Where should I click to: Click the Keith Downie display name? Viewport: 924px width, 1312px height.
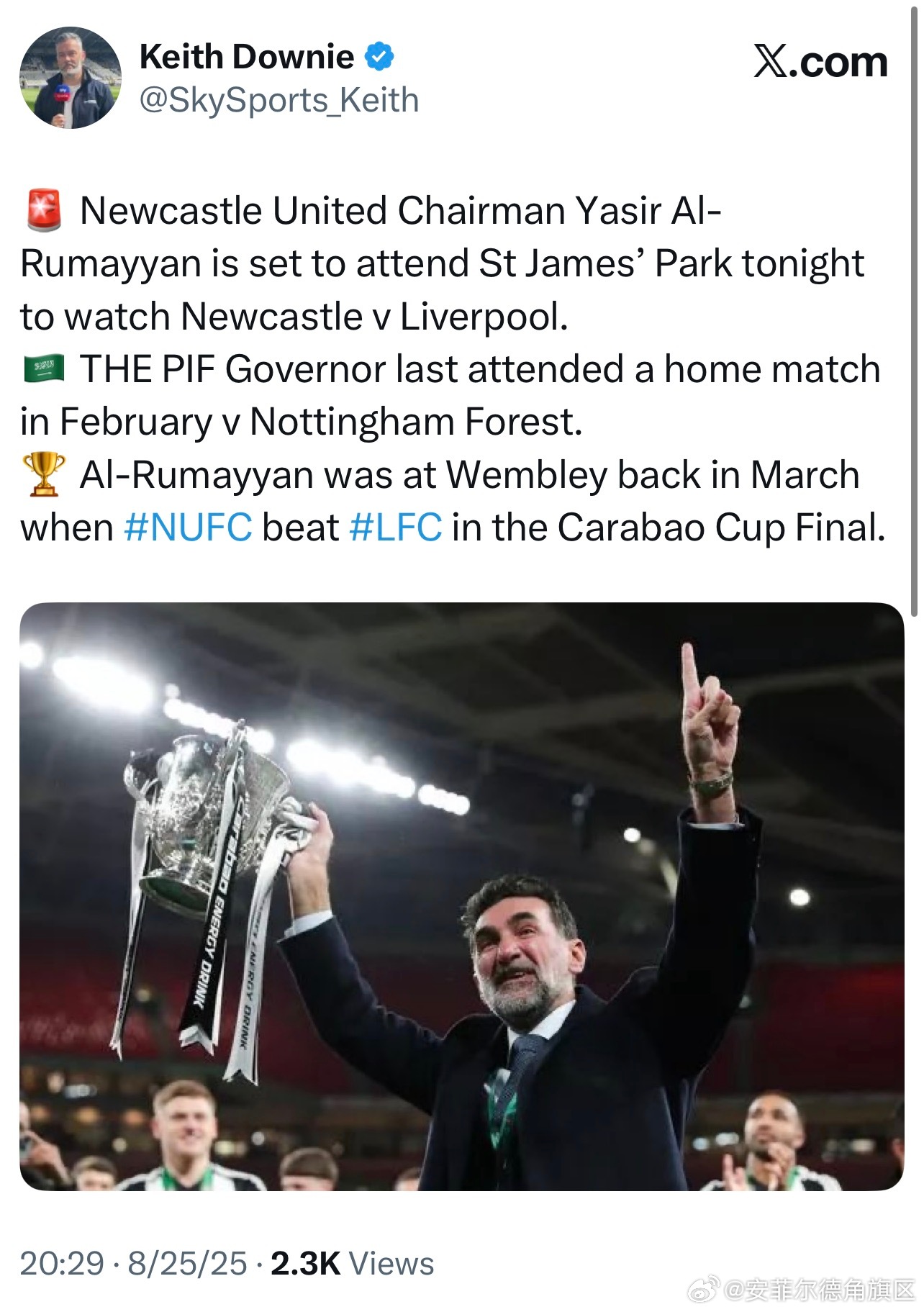(x=247, y=57)
